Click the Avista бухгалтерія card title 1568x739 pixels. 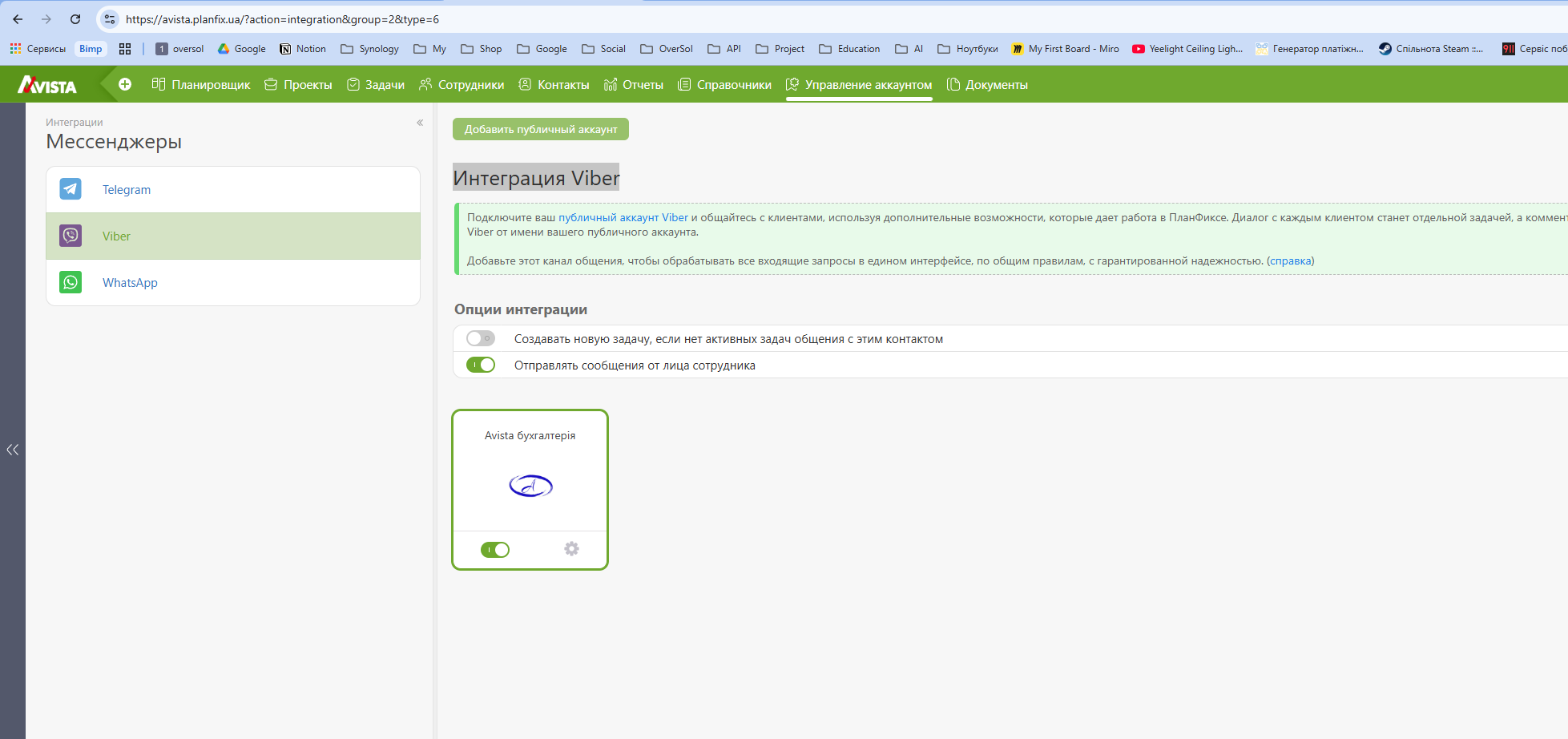coord(530,435)
